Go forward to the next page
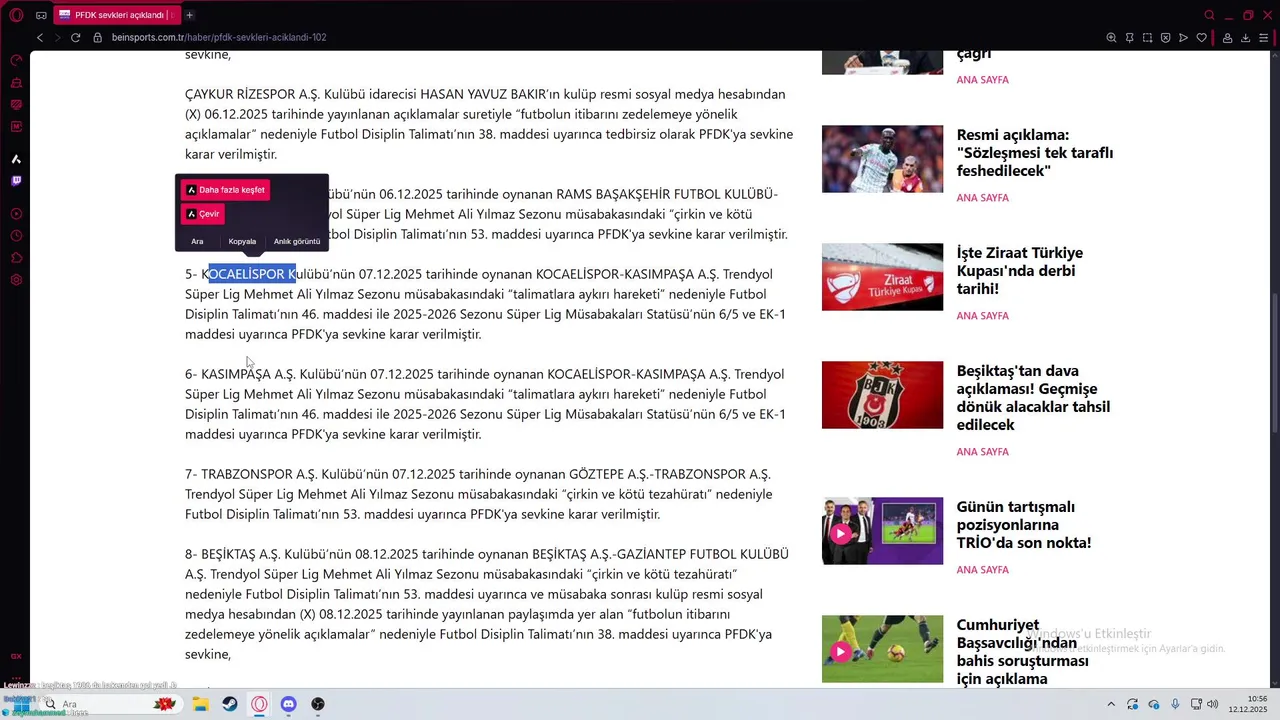This screenshot has height=720, width=1280. point(57,37)
